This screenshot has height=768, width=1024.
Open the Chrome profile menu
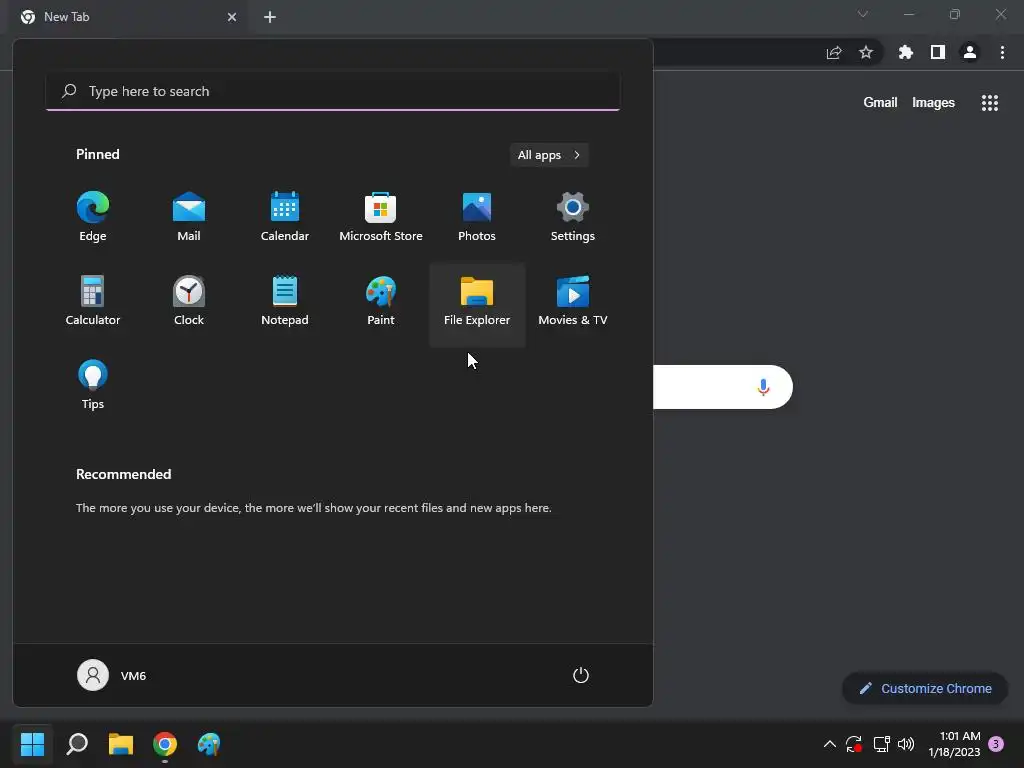click(x=970, y=52)
